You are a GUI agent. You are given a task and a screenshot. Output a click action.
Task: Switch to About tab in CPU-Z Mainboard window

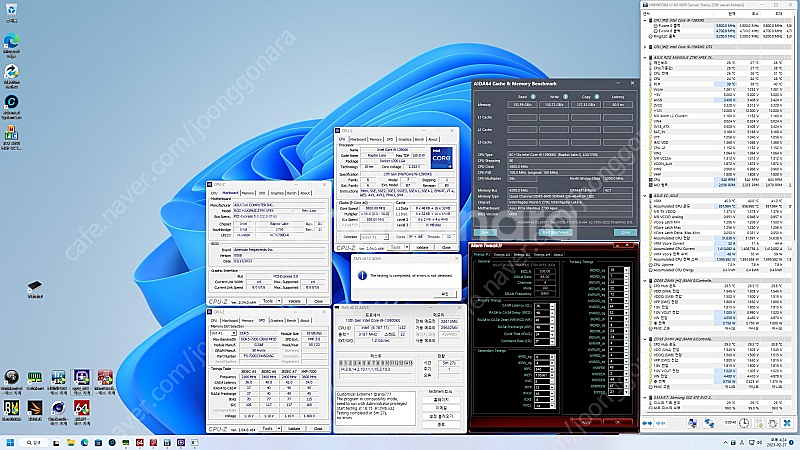click(x=305, y=193)
